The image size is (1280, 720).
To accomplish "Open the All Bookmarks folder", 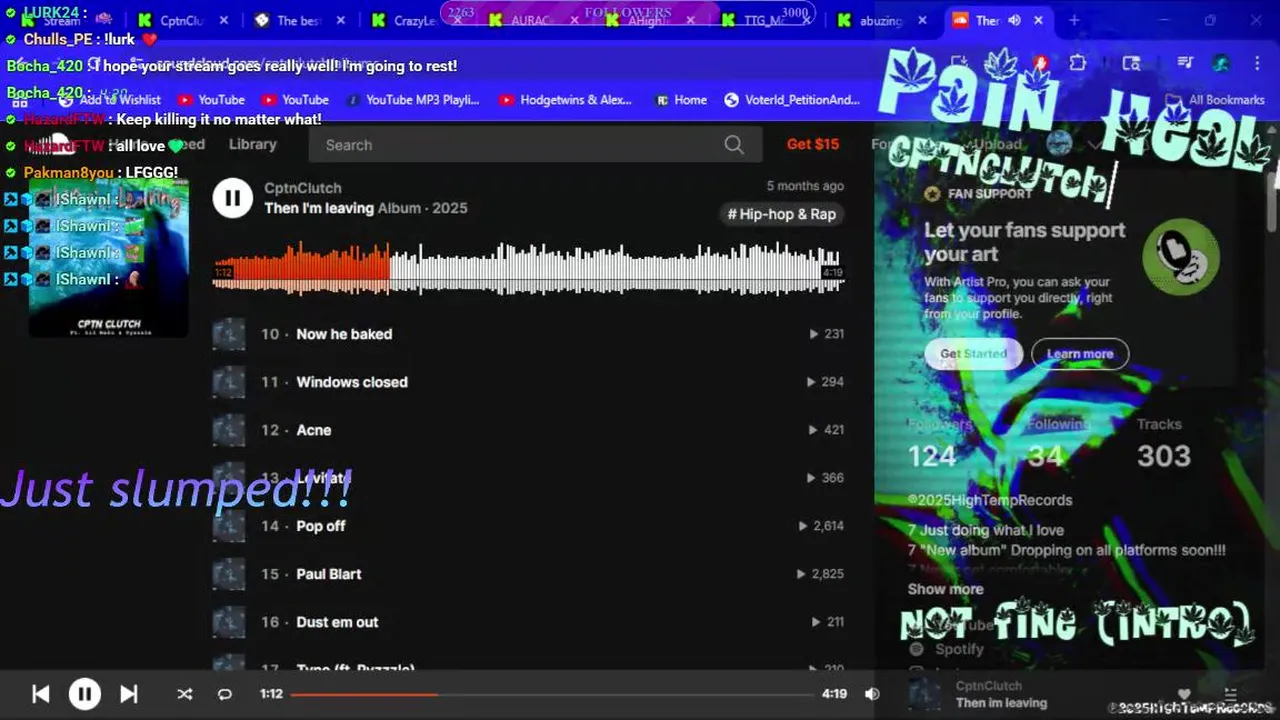I will pos(1217,100).
